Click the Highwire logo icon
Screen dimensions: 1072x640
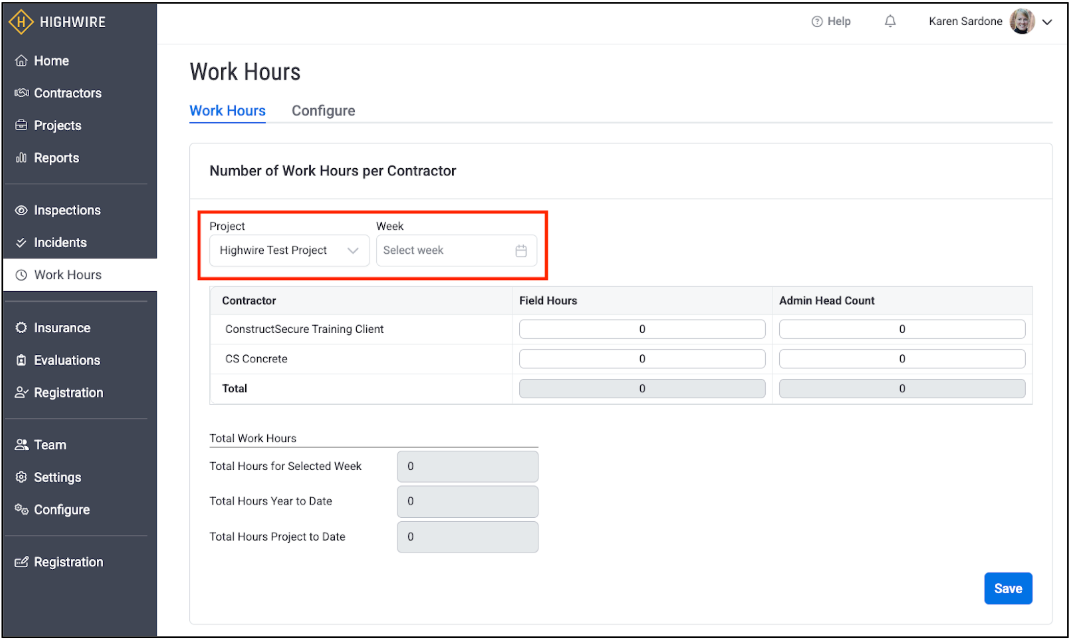pos(22,22)
